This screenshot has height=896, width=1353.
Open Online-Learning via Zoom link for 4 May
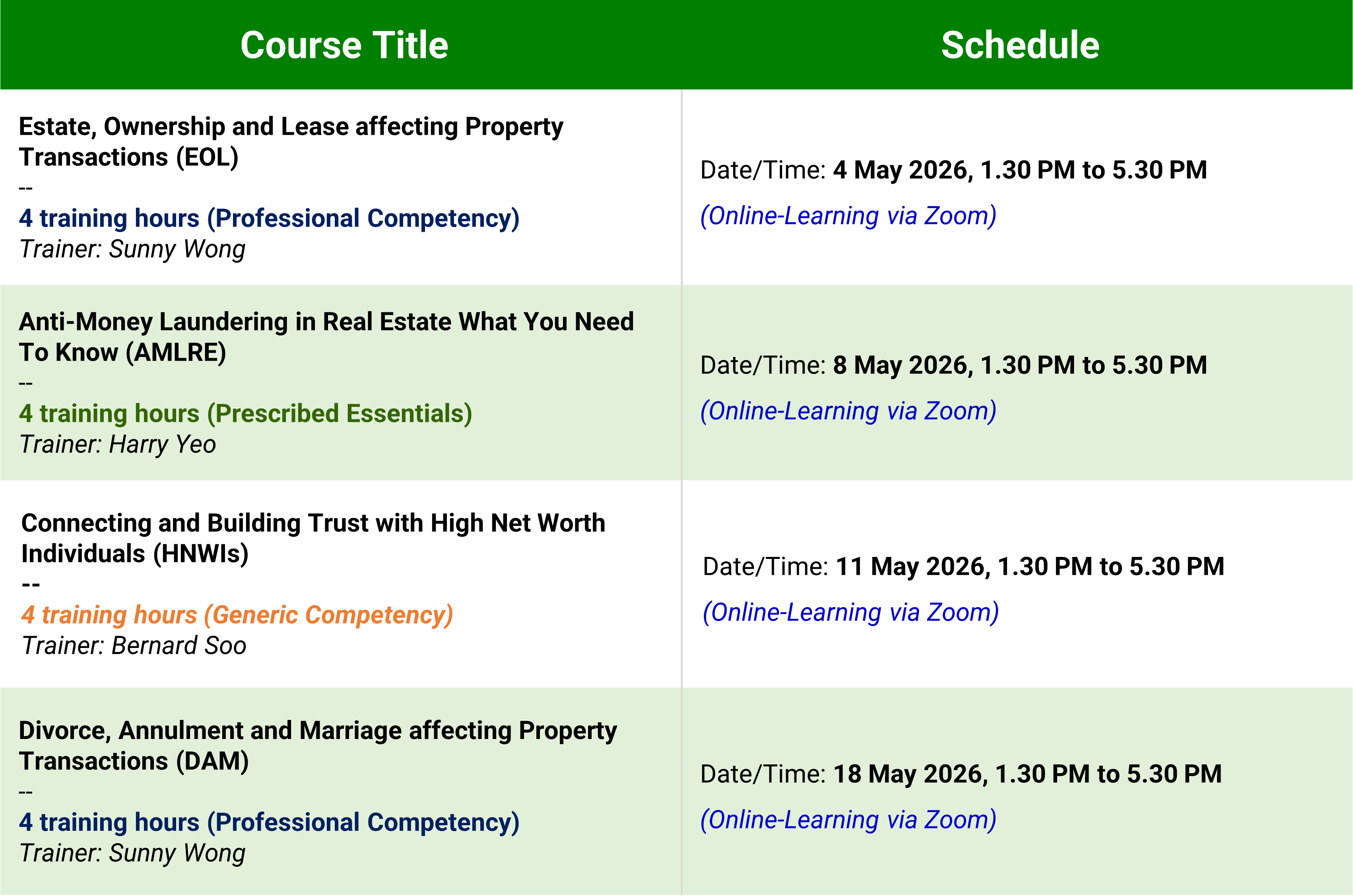pyautogui.click(x=848, y=216)
